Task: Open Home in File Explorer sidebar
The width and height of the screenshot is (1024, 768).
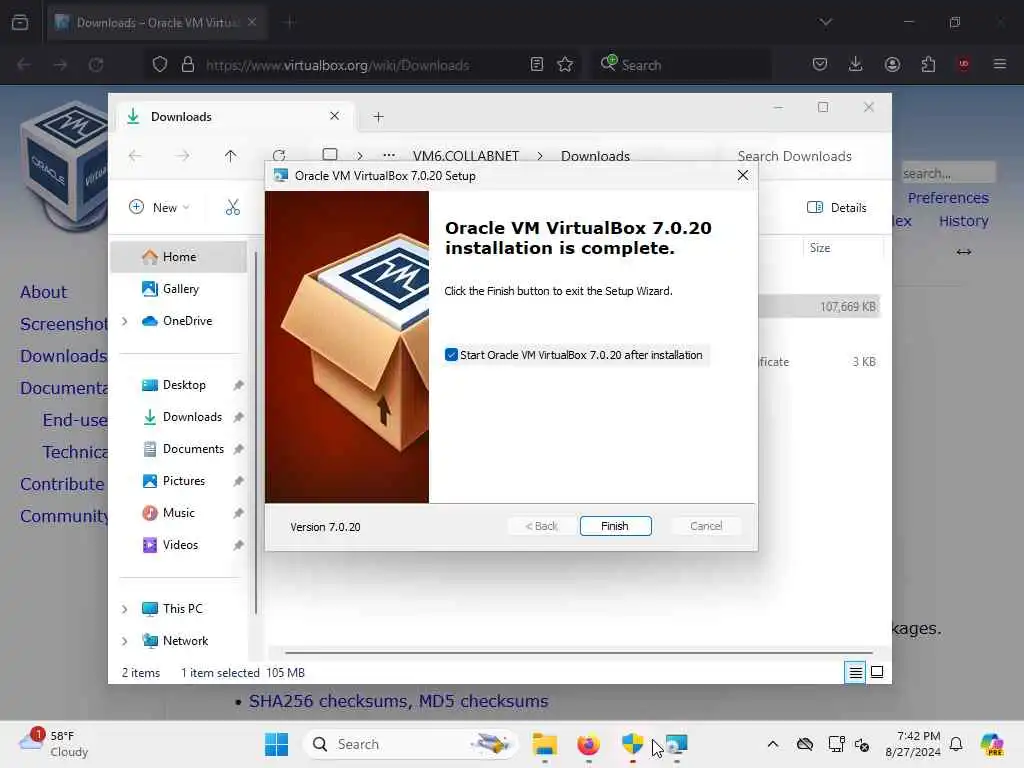Action: pos(179,257)
